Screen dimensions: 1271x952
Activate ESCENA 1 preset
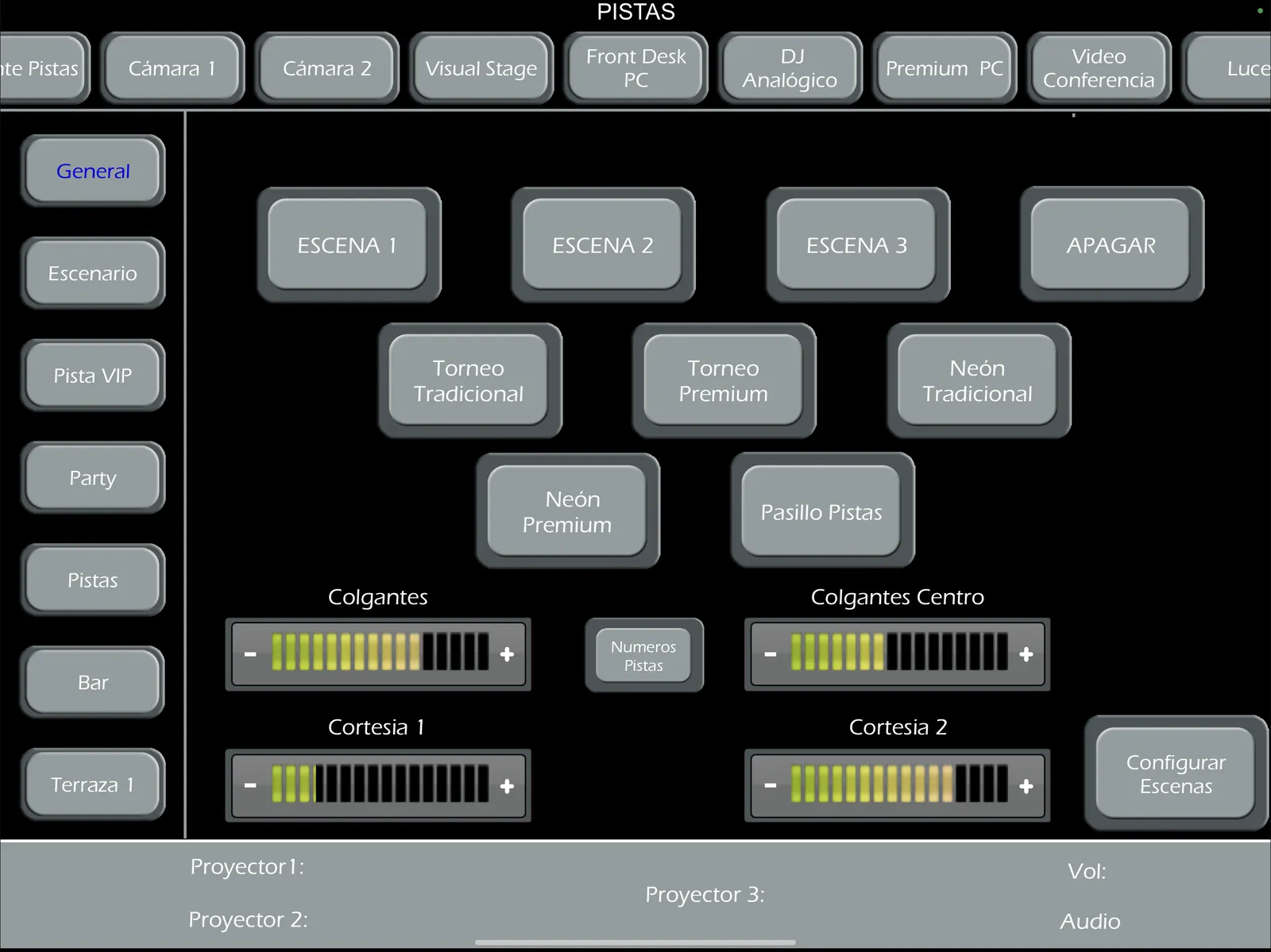pos(347,245)
